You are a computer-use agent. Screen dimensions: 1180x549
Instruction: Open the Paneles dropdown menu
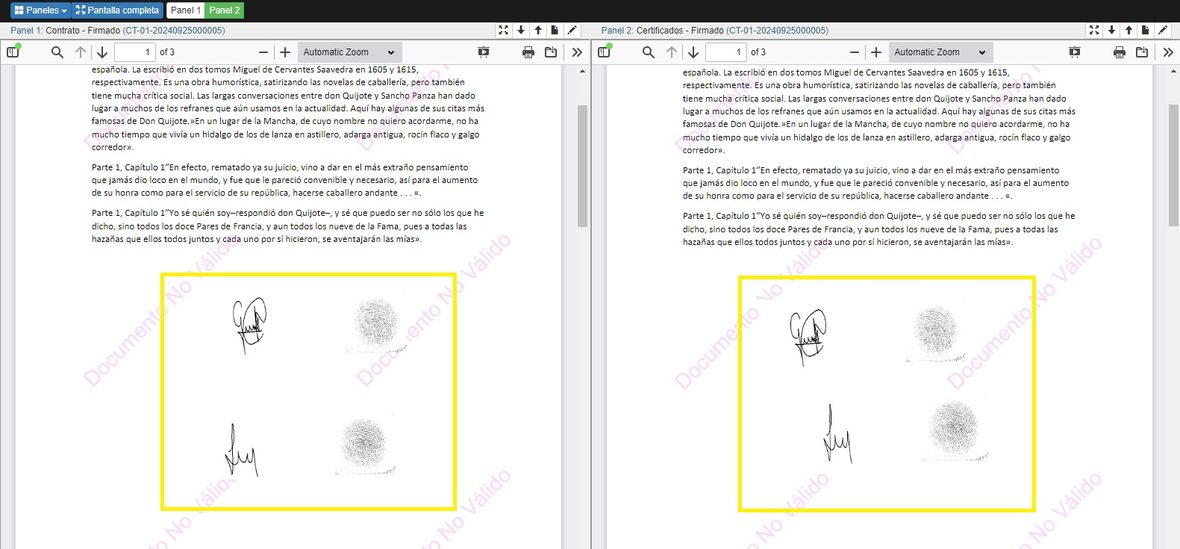pyautogui.click(x=40, y=11)
